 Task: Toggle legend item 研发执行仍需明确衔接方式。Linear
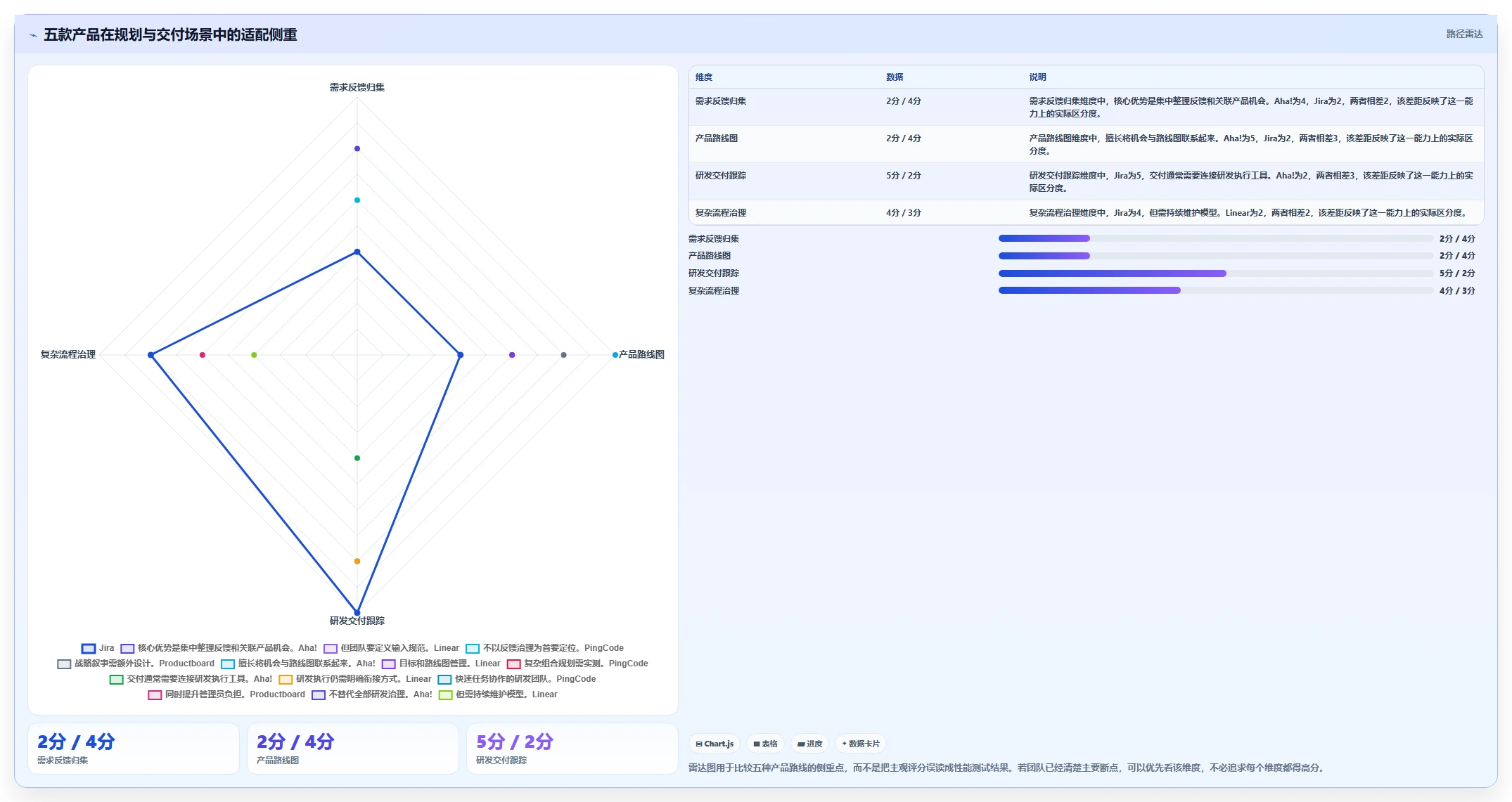(355, 679)
